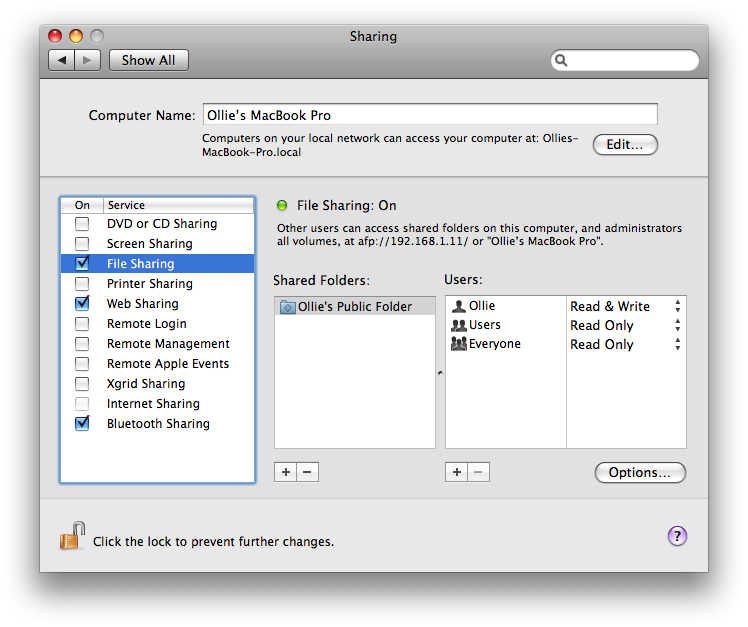The height and width of the screenshot is (627, 748).
Task: Disable the Bluetooth Sharing checkbox
Action: (82, 424)
